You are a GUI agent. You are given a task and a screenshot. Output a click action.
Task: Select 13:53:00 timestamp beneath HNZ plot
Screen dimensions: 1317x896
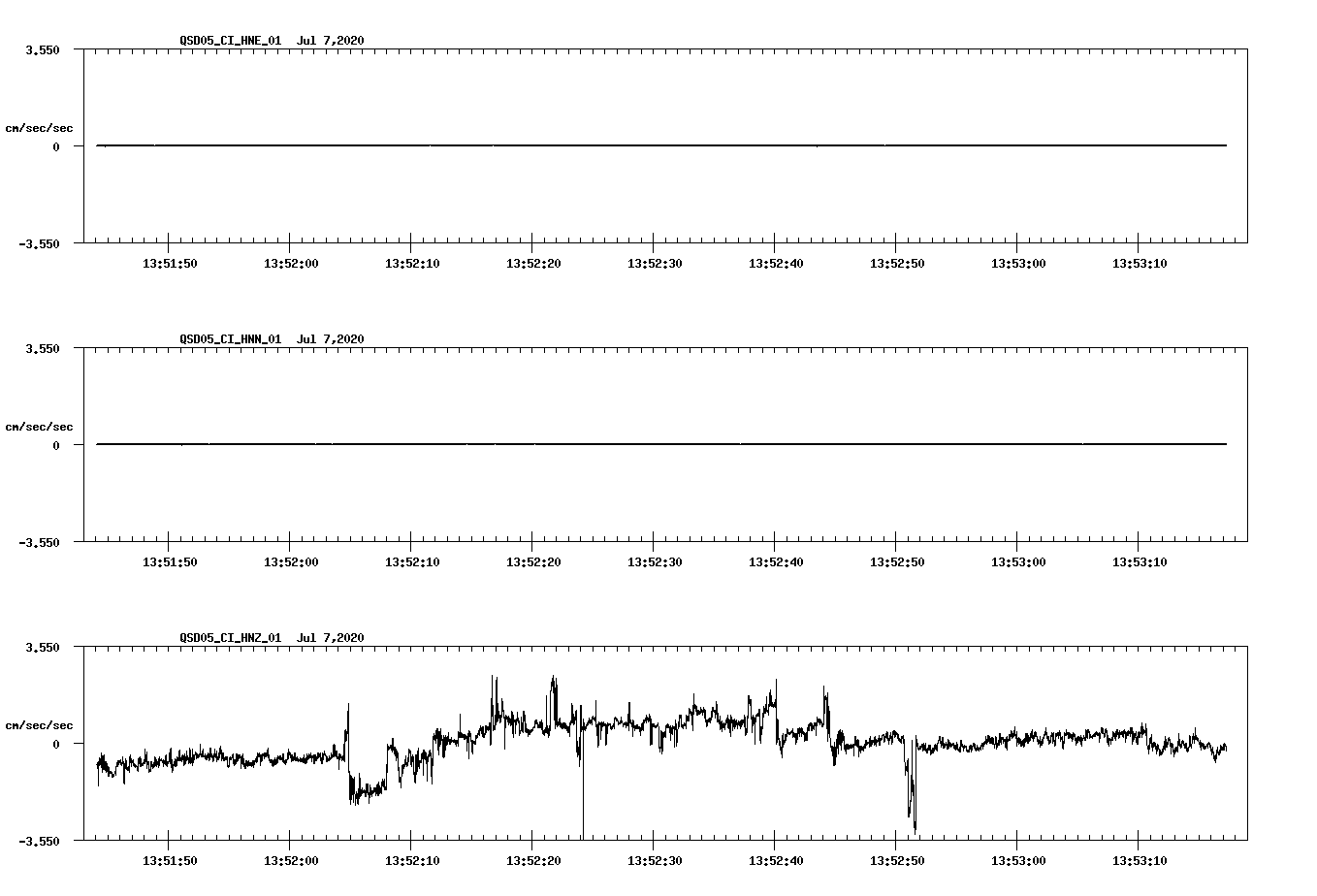[1018, 860]
